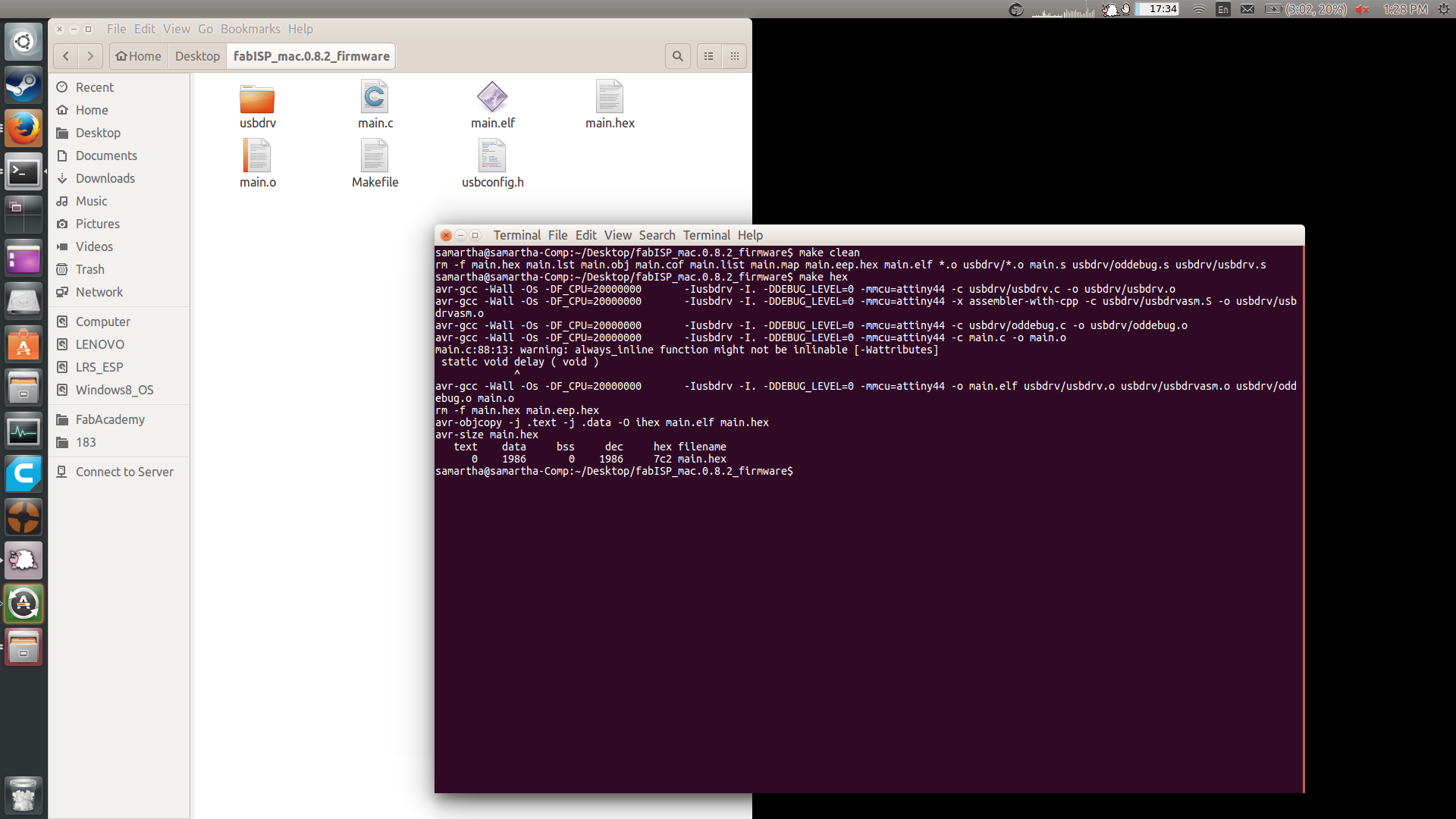Switch to grid view in Files

pyautogui.click(x=734, y=56)
